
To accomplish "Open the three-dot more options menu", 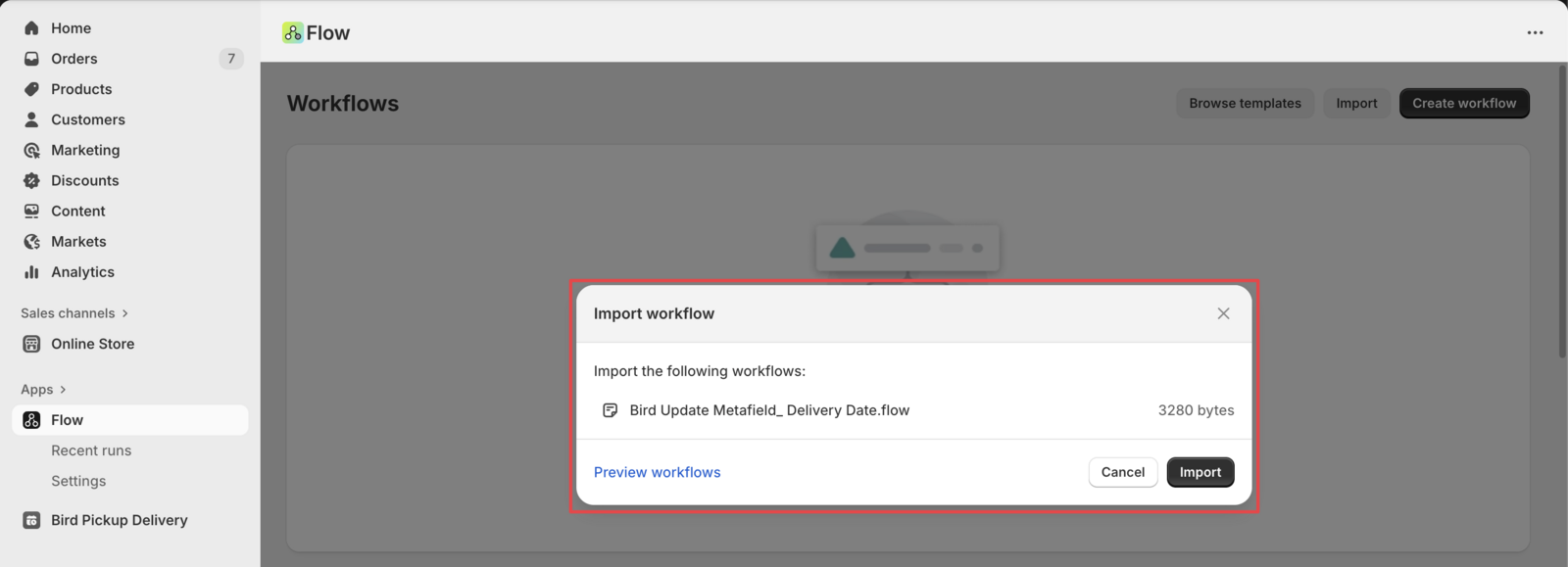I will [x=1535, y=32].
